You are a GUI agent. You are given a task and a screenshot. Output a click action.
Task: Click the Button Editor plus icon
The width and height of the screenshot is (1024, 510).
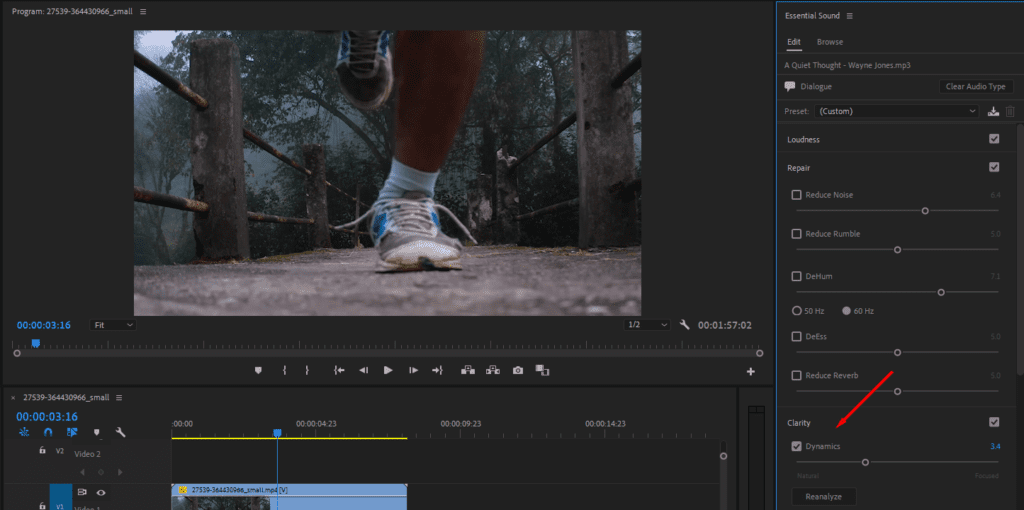(x=751, y=372)
